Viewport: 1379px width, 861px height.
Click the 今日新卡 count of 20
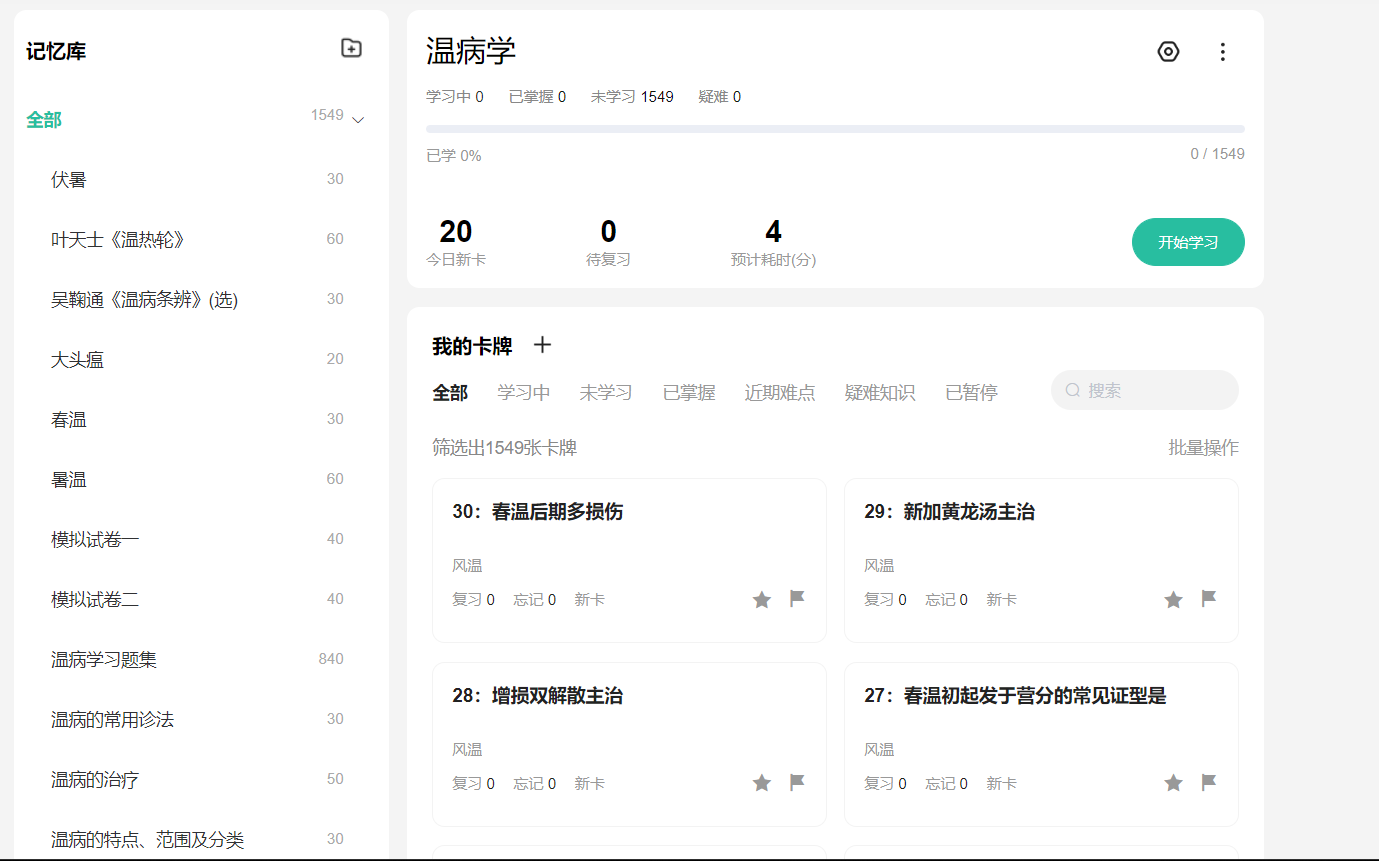[x=455, y=232]
